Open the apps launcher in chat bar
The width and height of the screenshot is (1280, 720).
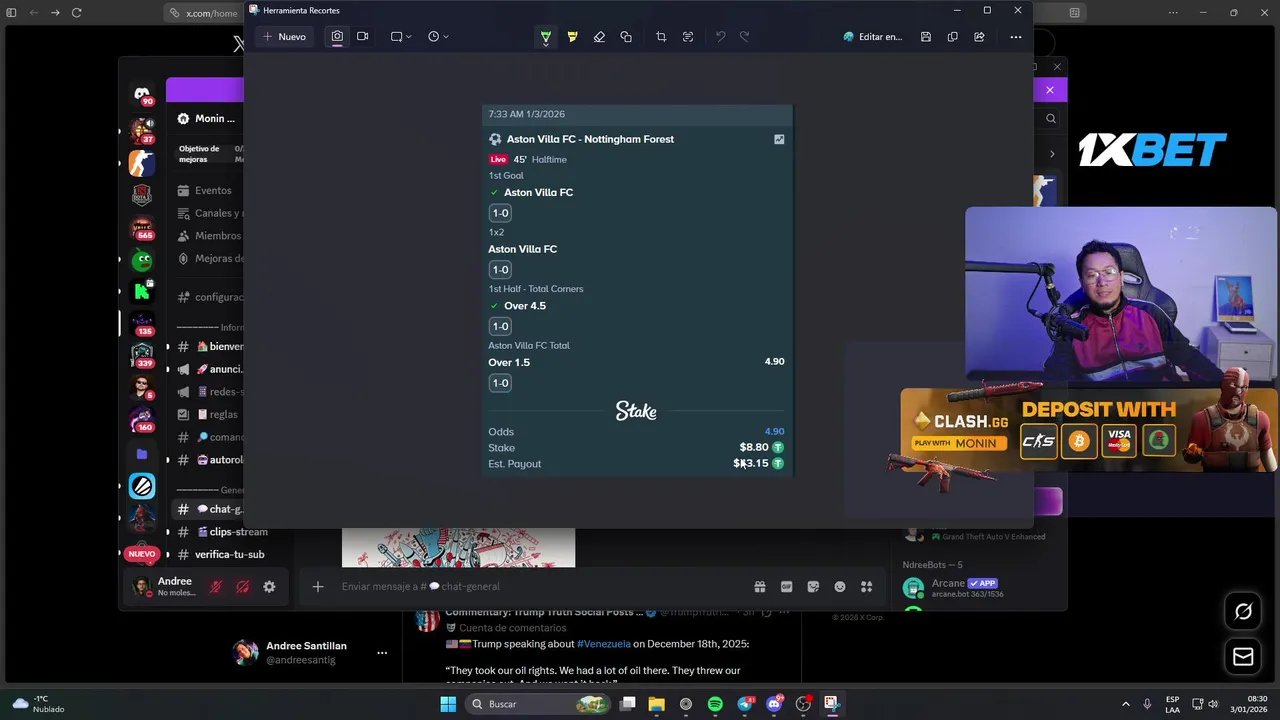tap(867, 587)
